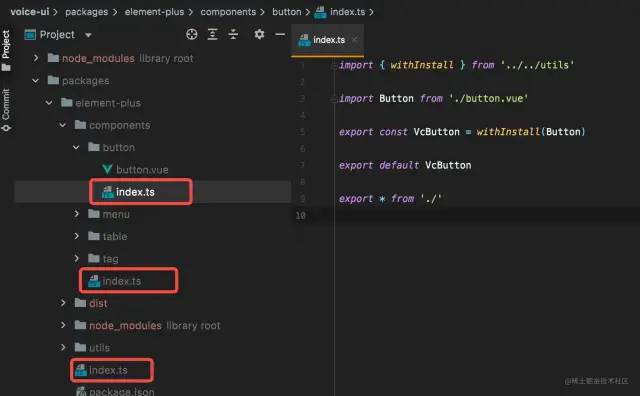Select the menu folder row

click(153, 214)
